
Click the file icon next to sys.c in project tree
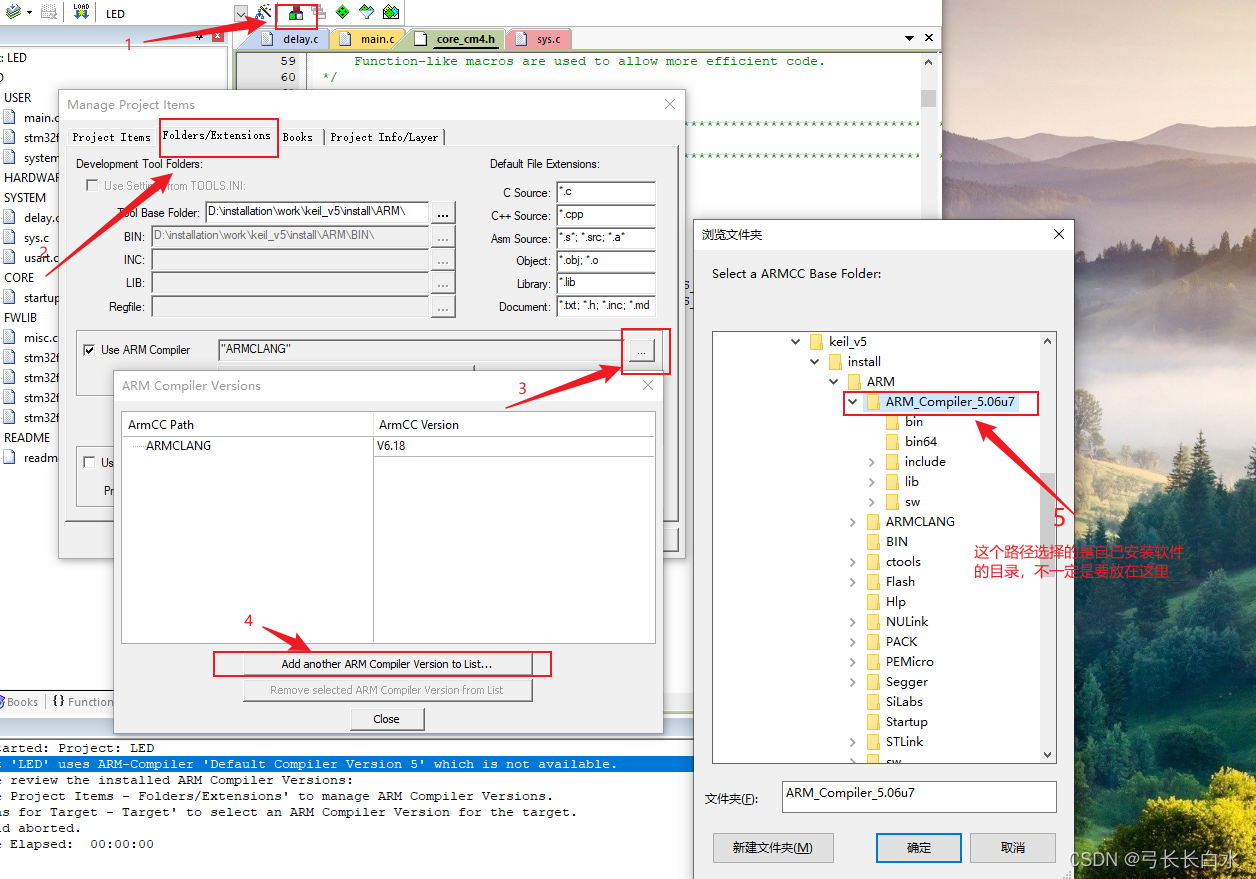pyautogui.click(x=10, y=238)
